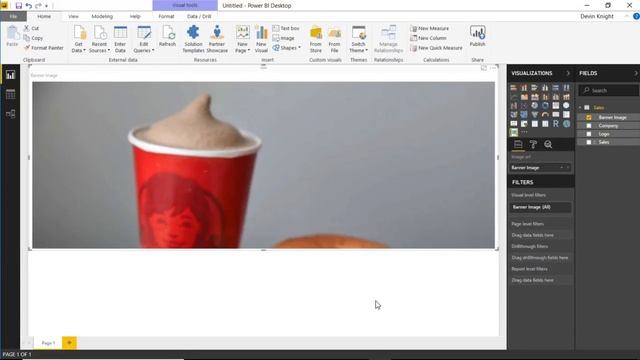Screen dimensions: 640x360
Task: Open the Enter Data dialog
Action: point(120,39)
